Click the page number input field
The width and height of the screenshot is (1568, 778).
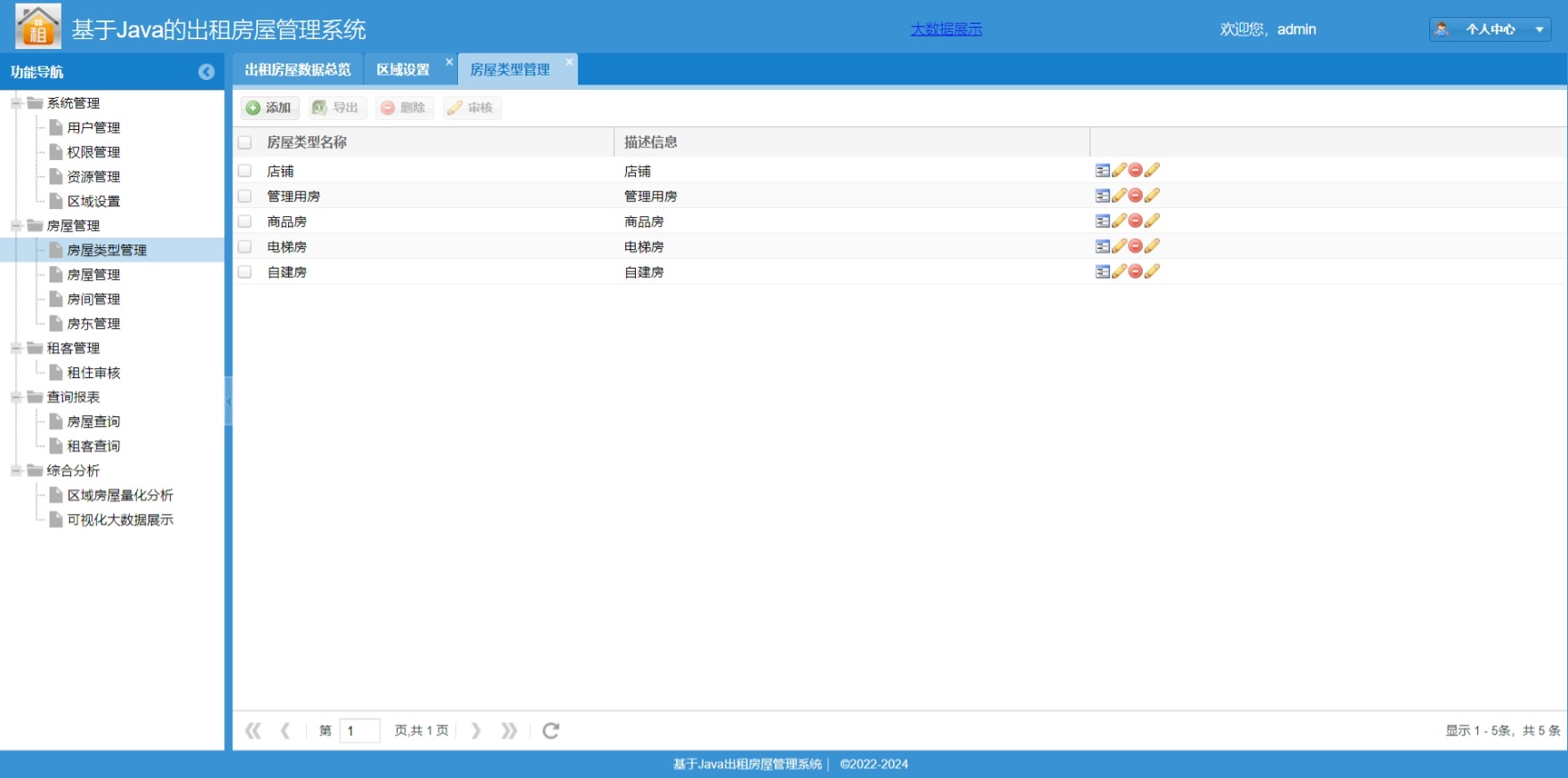[360, 731]
